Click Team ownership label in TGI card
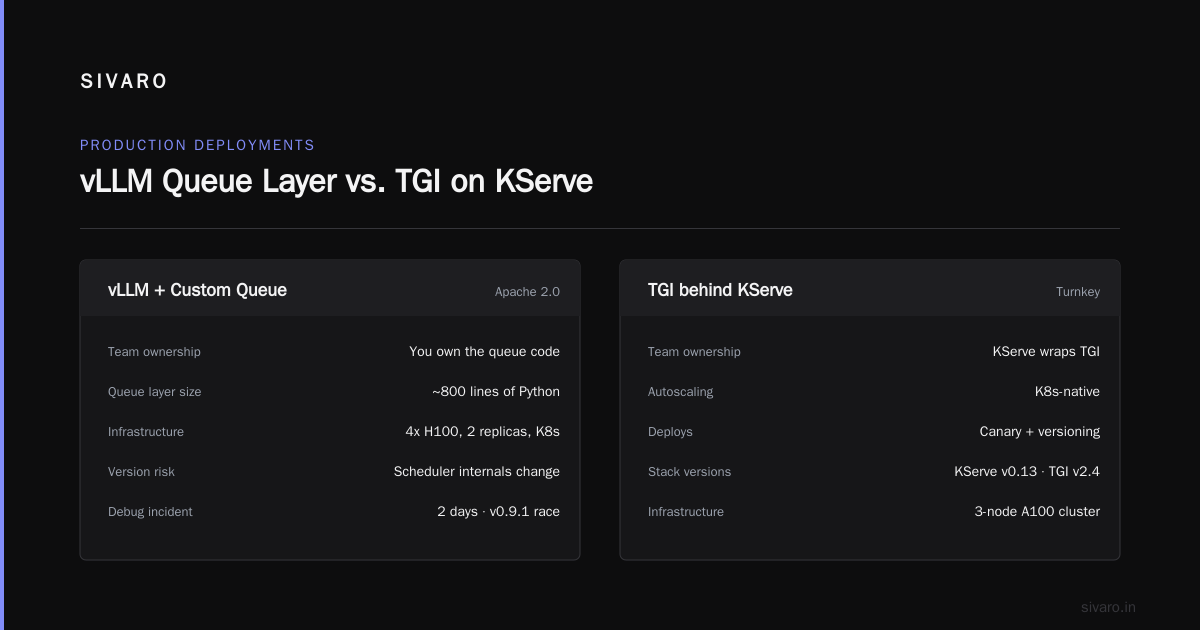1200x630 pixels. pos(694,352)
